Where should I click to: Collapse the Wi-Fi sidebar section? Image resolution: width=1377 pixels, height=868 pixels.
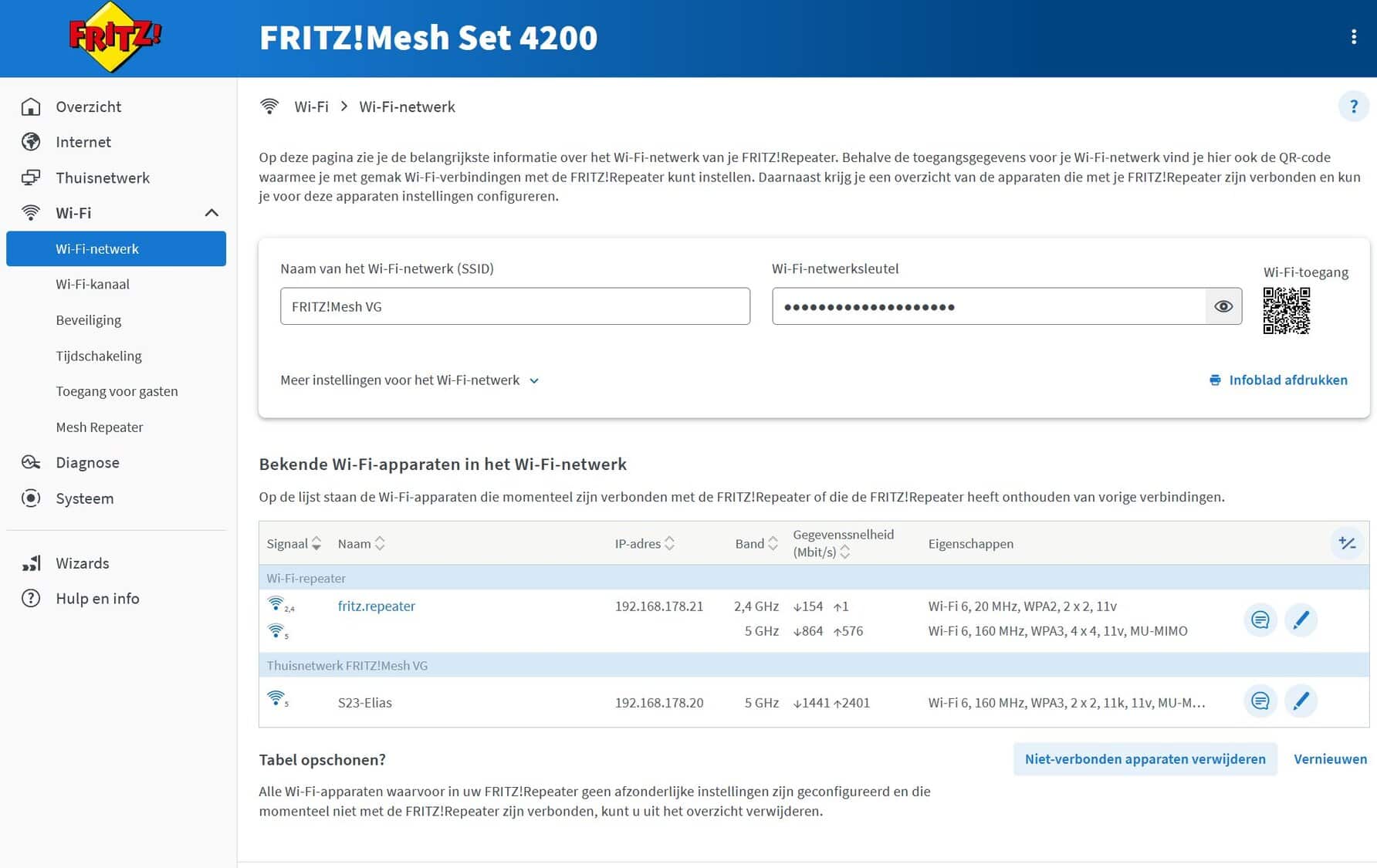[x=211, y=213]
